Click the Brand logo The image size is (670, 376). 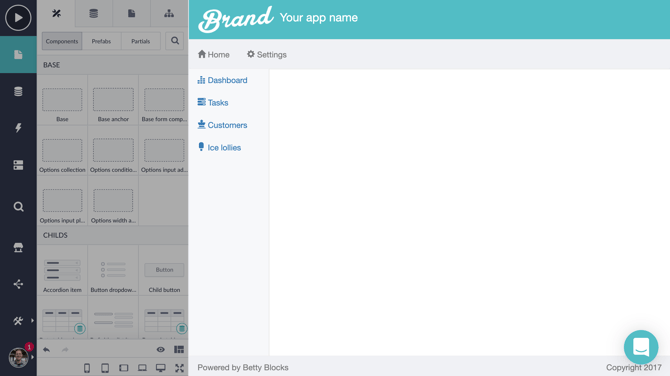pos(235,19)
